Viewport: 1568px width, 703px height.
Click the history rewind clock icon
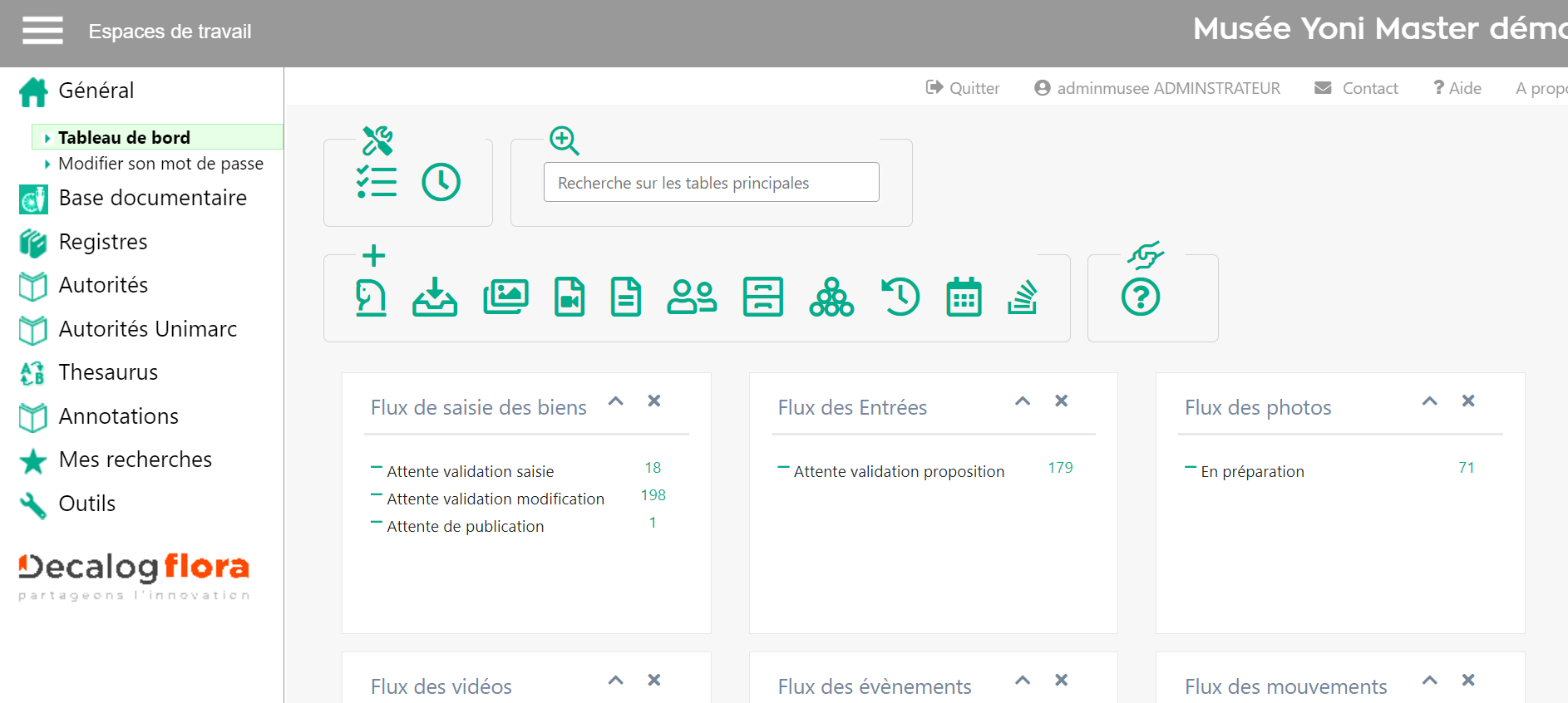tap(900, 297)
